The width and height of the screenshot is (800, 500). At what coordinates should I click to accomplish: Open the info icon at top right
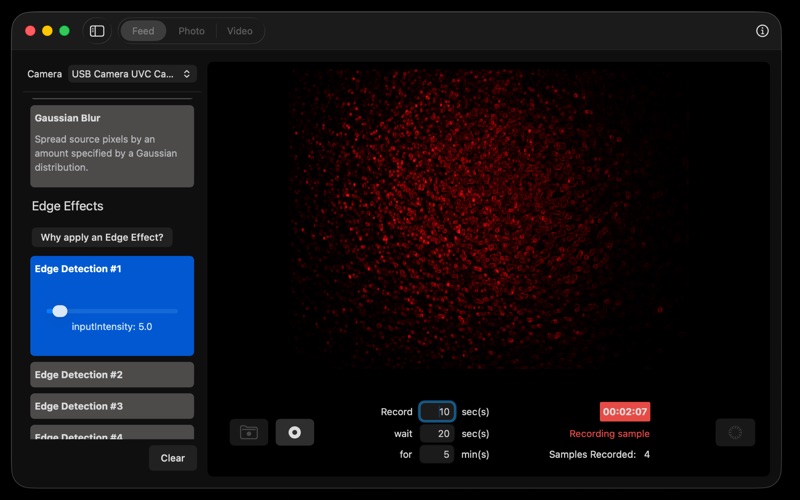762,31
